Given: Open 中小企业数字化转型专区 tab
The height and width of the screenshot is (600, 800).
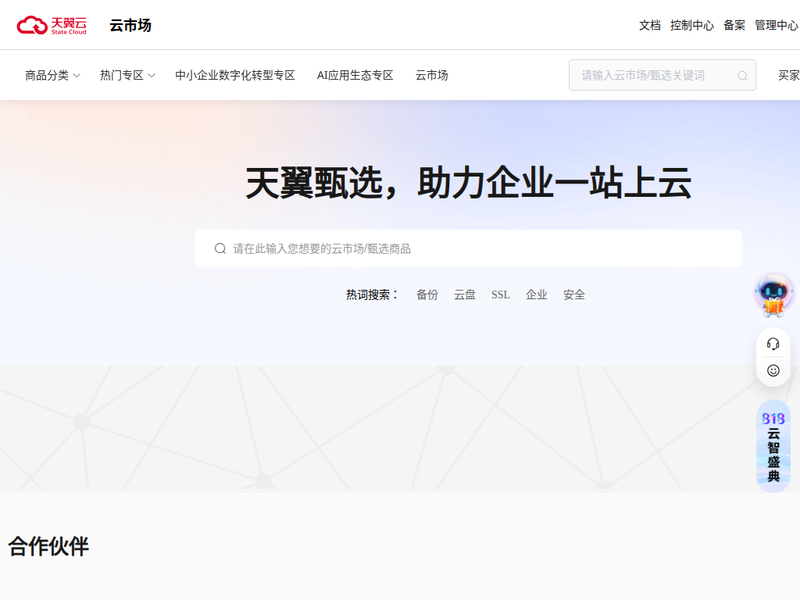Looking at the screenshot, I should point(235,76).
